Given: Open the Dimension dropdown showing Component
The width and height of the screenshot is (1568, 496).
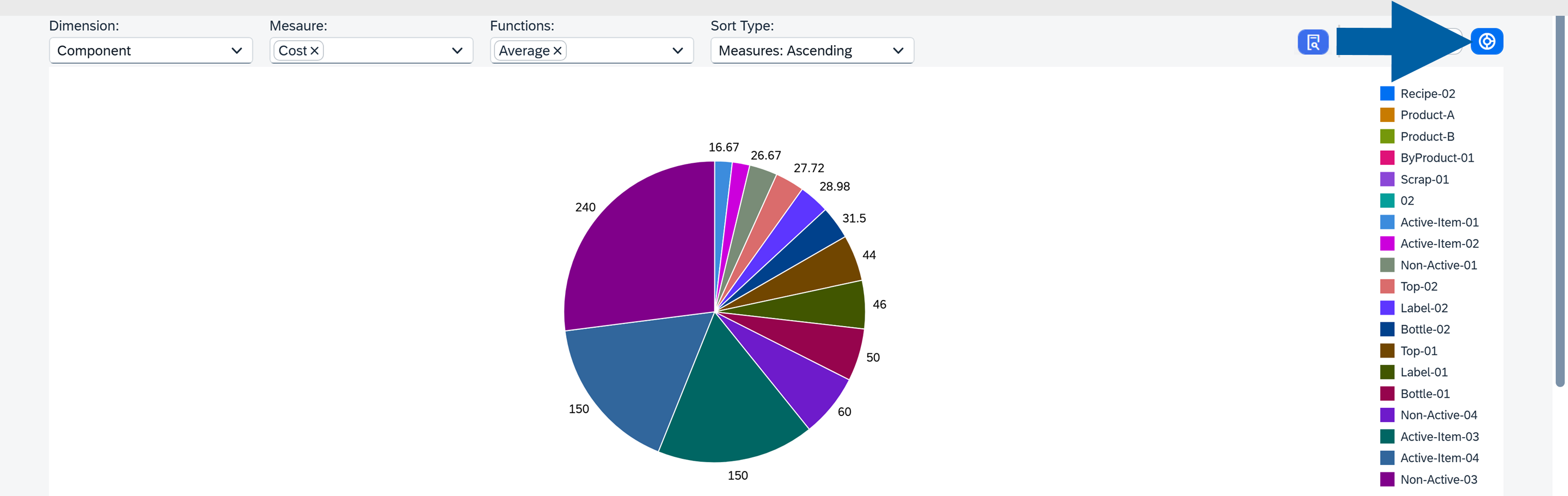Looking at the screenshot, I should (150, 51).
